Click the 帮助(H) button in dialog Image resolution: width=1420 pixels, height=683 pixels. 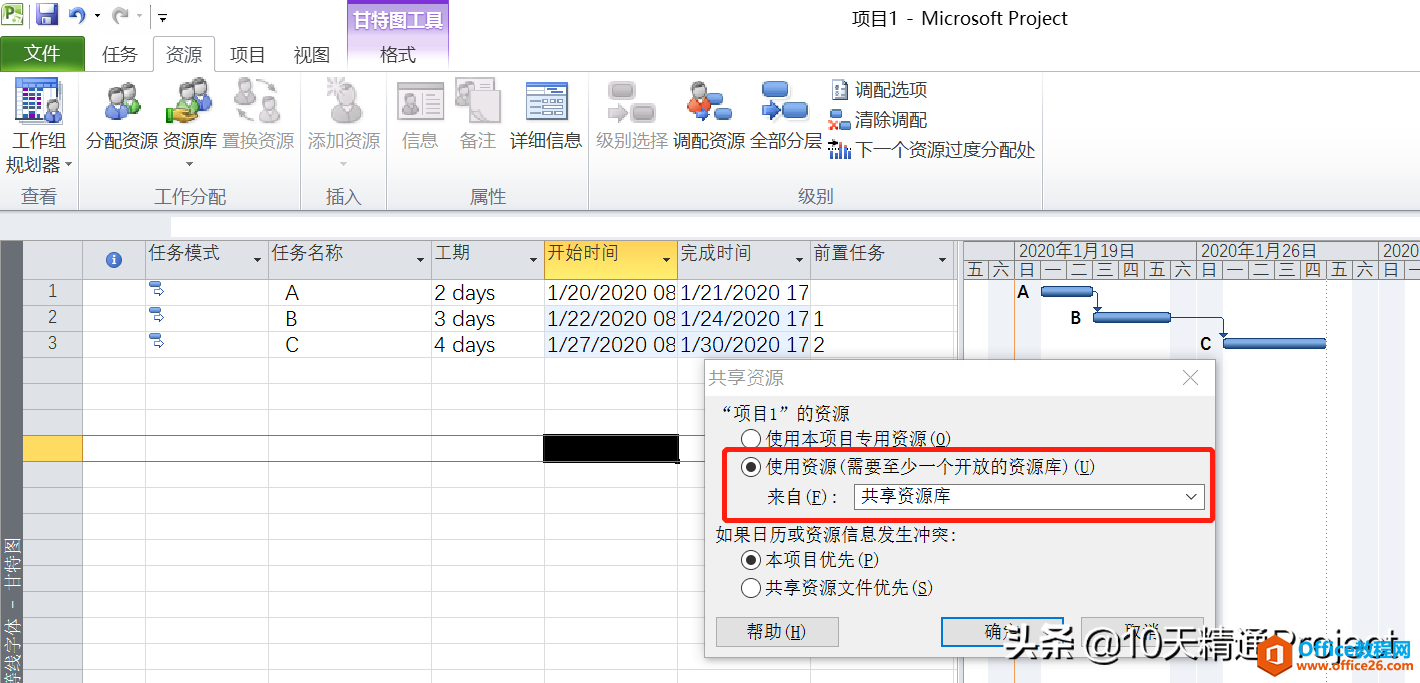(777, 632)
